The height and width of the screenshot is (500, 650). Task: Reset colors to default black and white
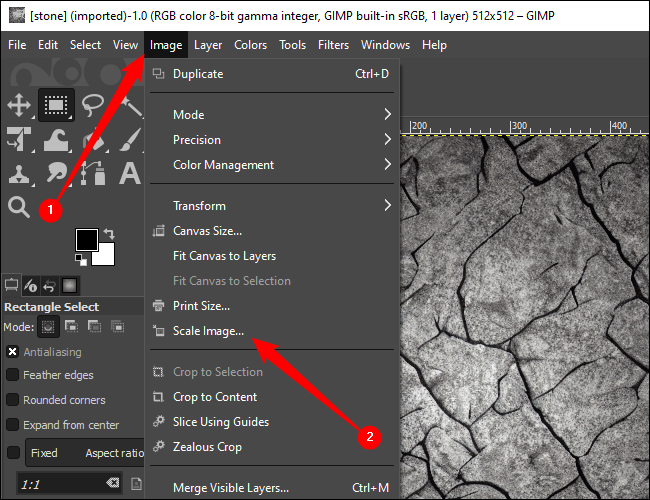coord(81,260)
